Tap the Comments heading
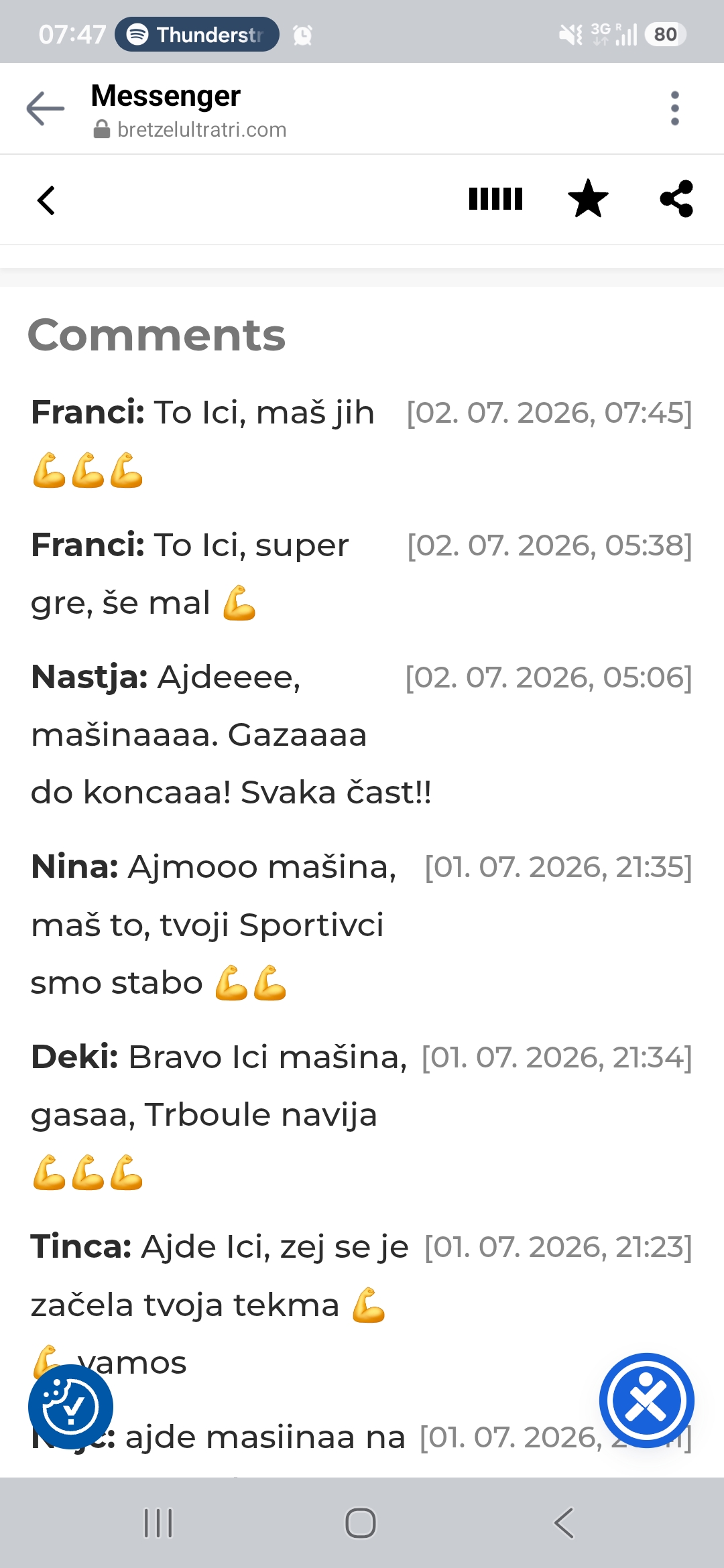The width and height of the screenshot is (724, 1568). coord(157,335)
